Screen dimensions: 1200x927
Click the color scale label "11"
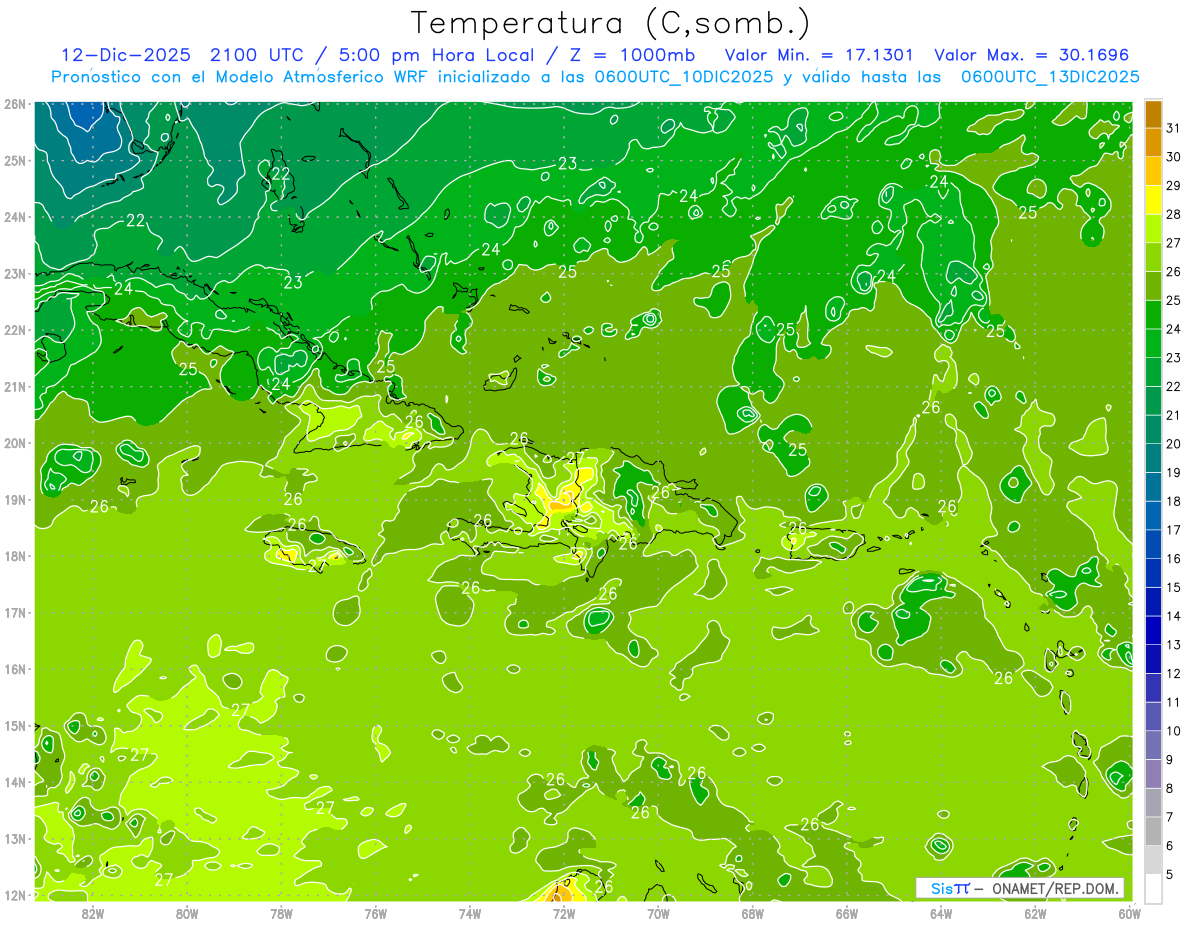coord(1174,702)
